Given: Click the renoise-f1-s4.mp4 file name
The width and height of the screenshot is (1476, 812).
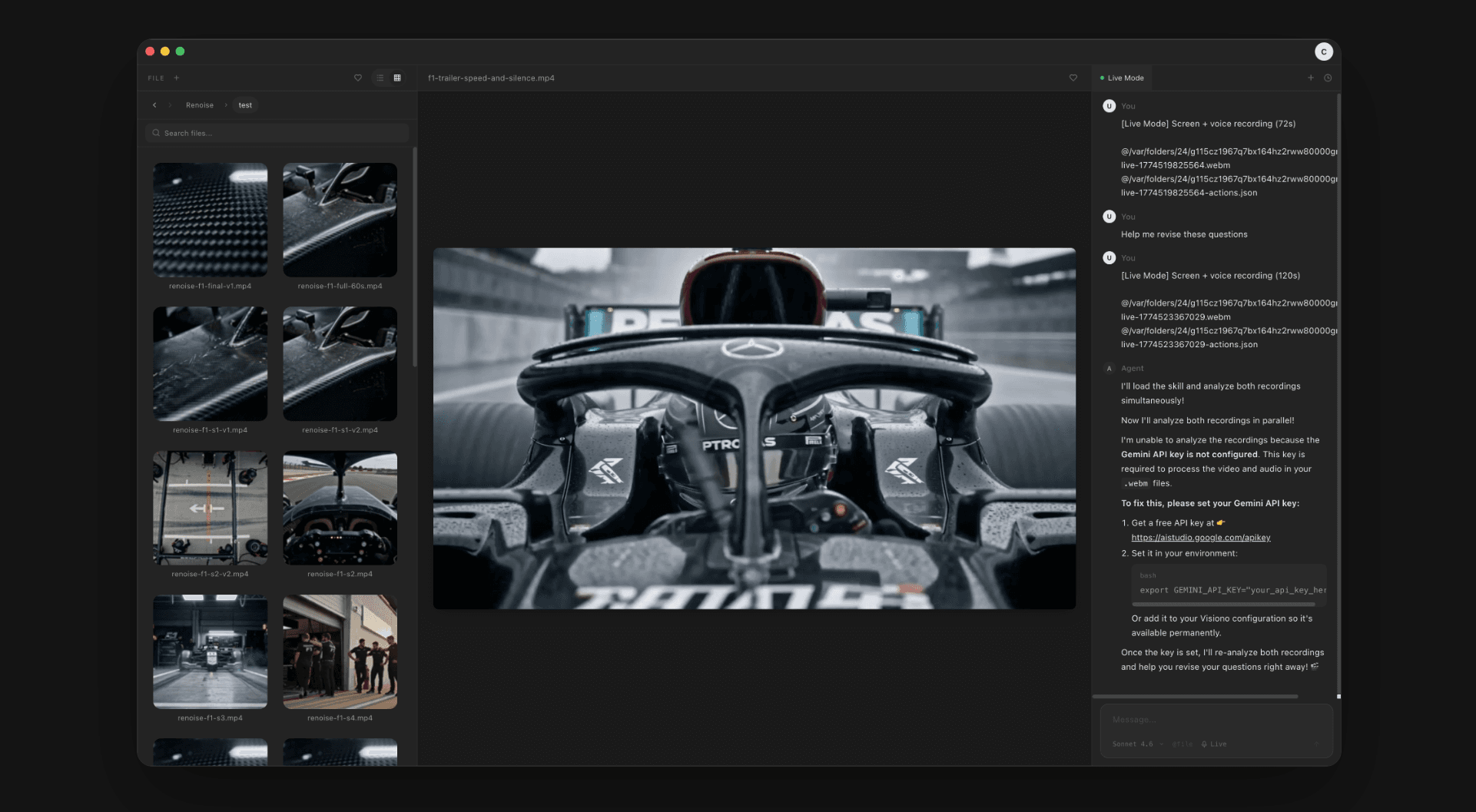Looking at the screenshot, I should coord(340,718).
